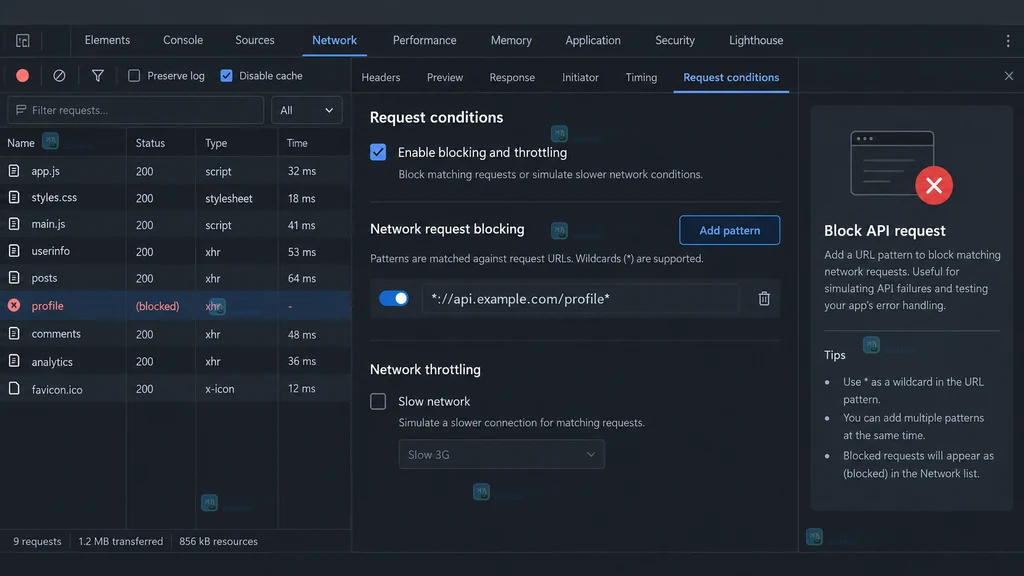Switch to the Security tab
This screenshot has height=576, width=1024.
pyautogui.click(x=675, y=40)
